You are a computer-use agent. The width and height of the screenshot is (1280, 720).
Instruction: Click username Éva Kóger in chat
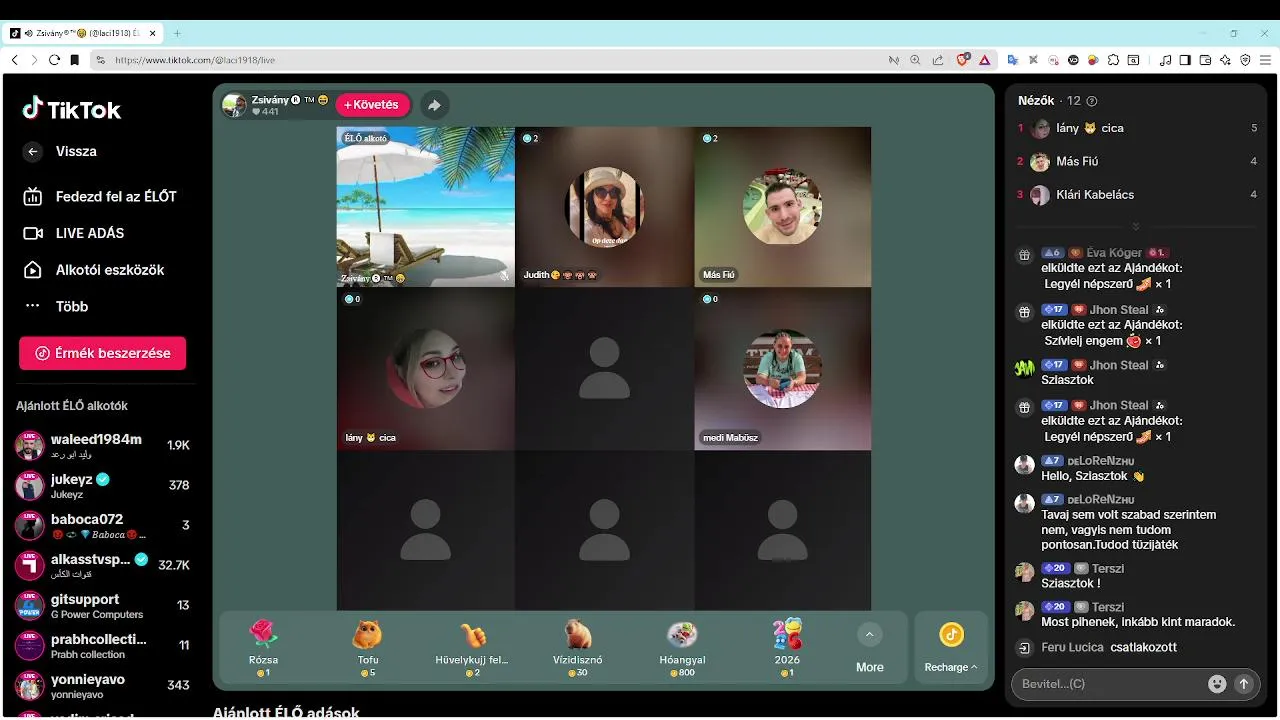point(1113,253)
